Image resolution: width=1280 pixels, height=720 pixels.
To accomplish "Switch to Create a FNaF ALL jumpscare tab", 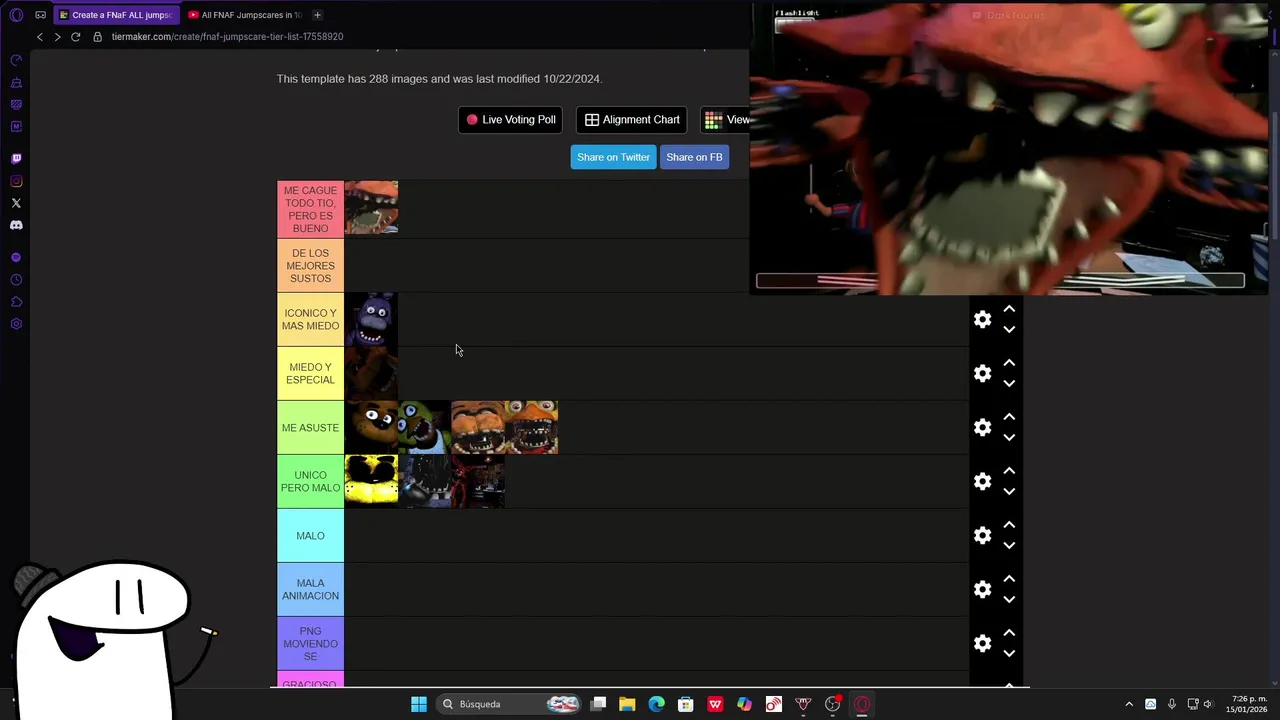I will pos(116,15).
